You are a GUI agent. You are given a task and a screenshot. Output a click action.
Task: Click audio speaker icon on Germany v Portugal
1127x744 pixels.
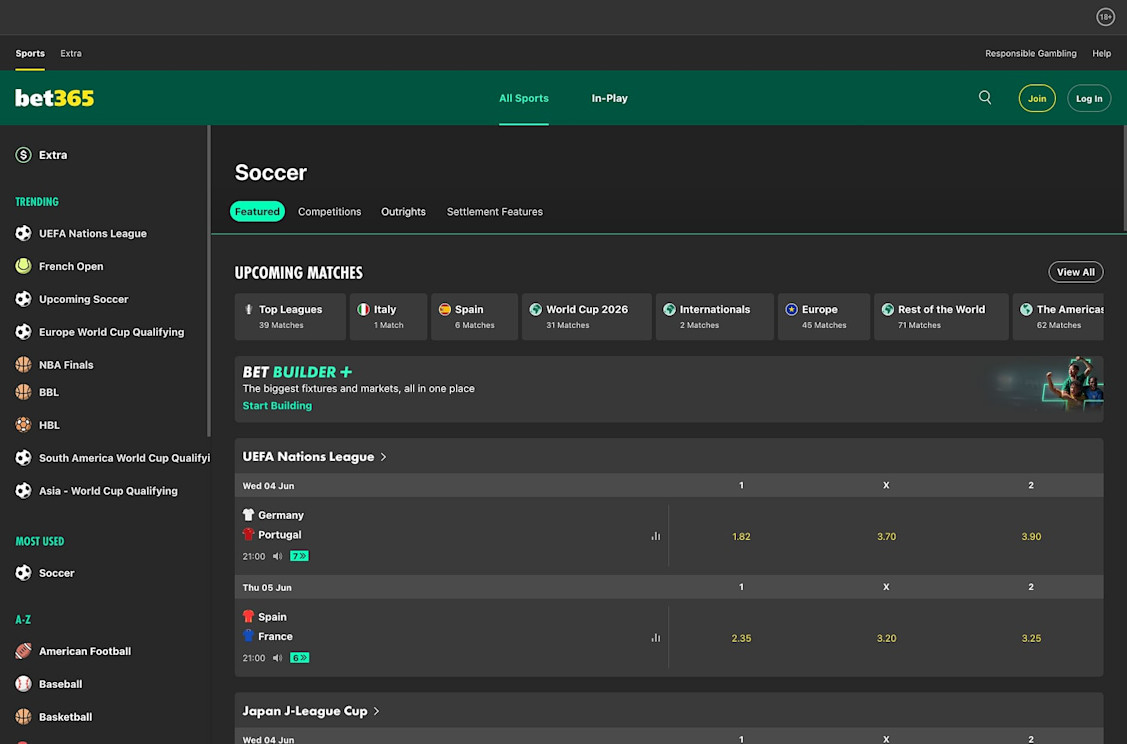coord(277,556)
